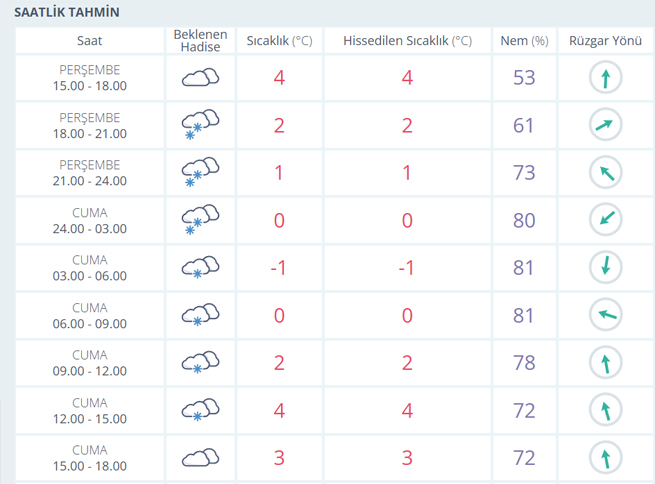Screen dimensions: 655x484
Task: Click the wind arrow for Perşembe 15.00 - 18.00
Action: 605,77
